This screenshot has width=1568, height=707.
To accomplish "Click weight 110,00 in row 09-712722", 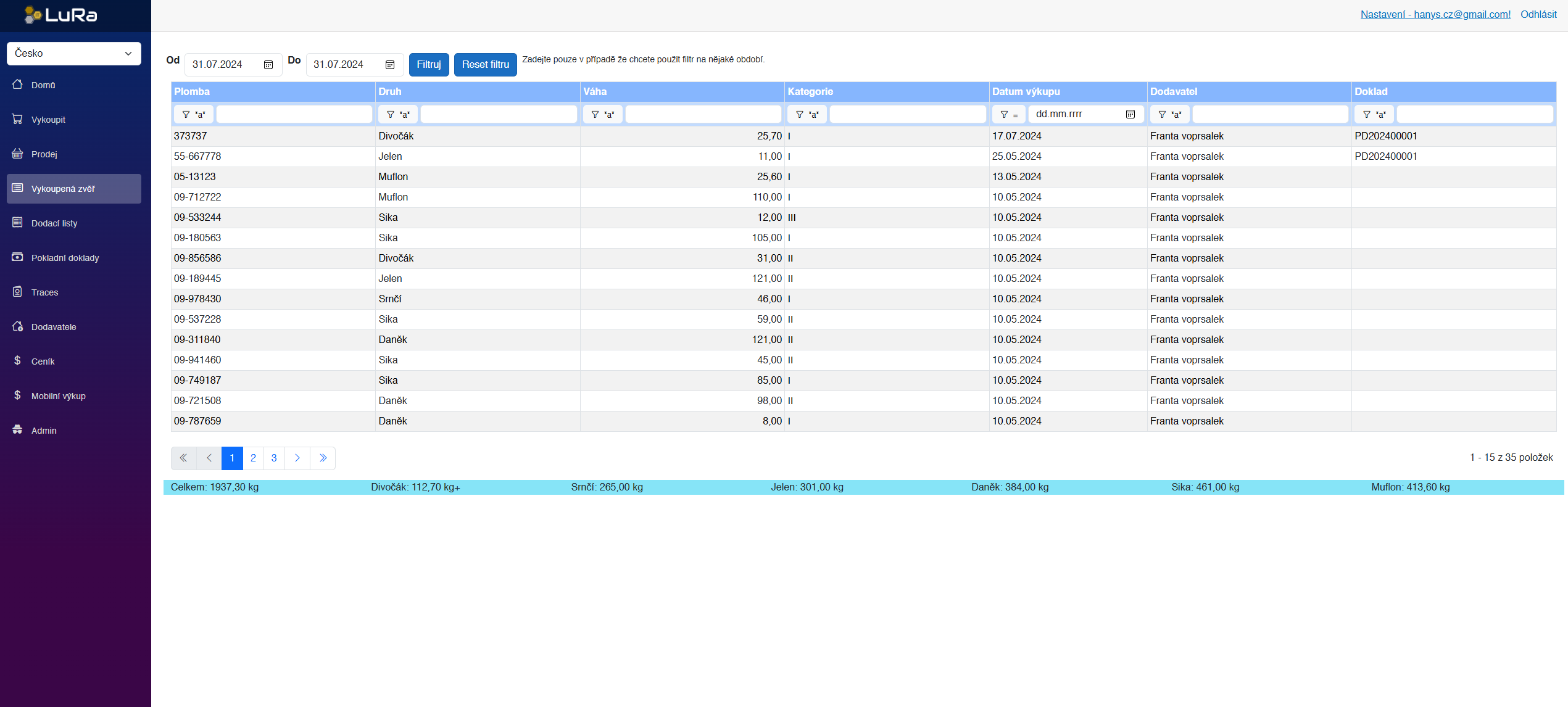I will 767,197.
